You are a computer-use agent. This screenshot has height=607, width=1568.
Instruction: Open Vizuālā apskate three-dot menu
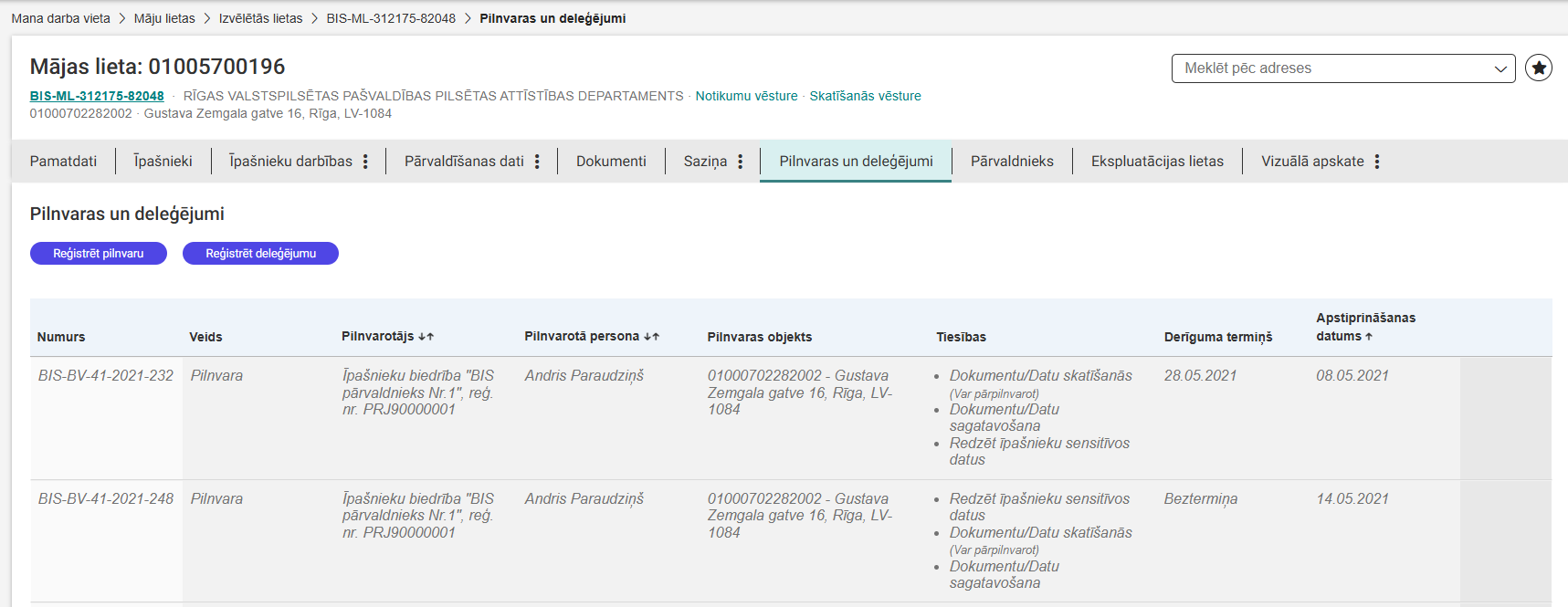1376,162
